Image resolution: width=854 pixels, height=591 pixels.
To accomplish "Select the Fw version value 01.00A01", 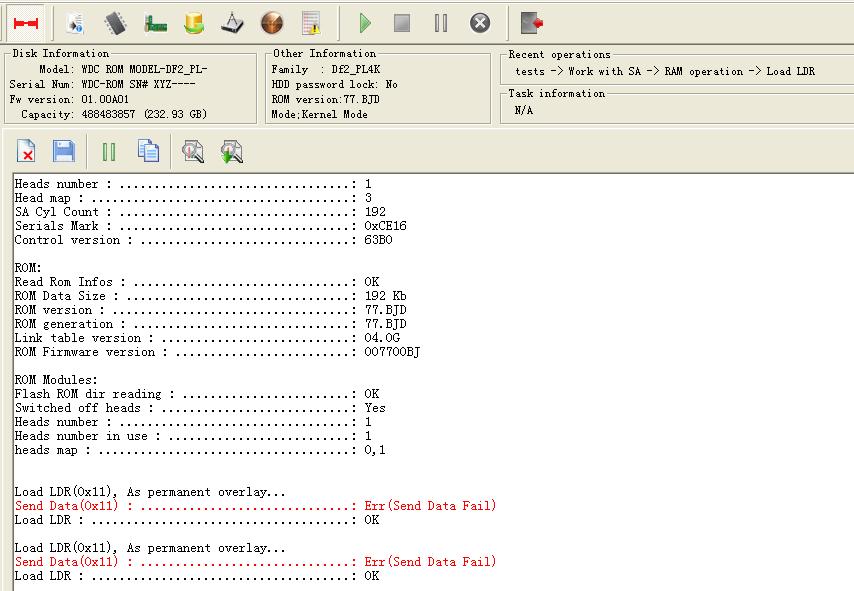I will pos(105,100).
